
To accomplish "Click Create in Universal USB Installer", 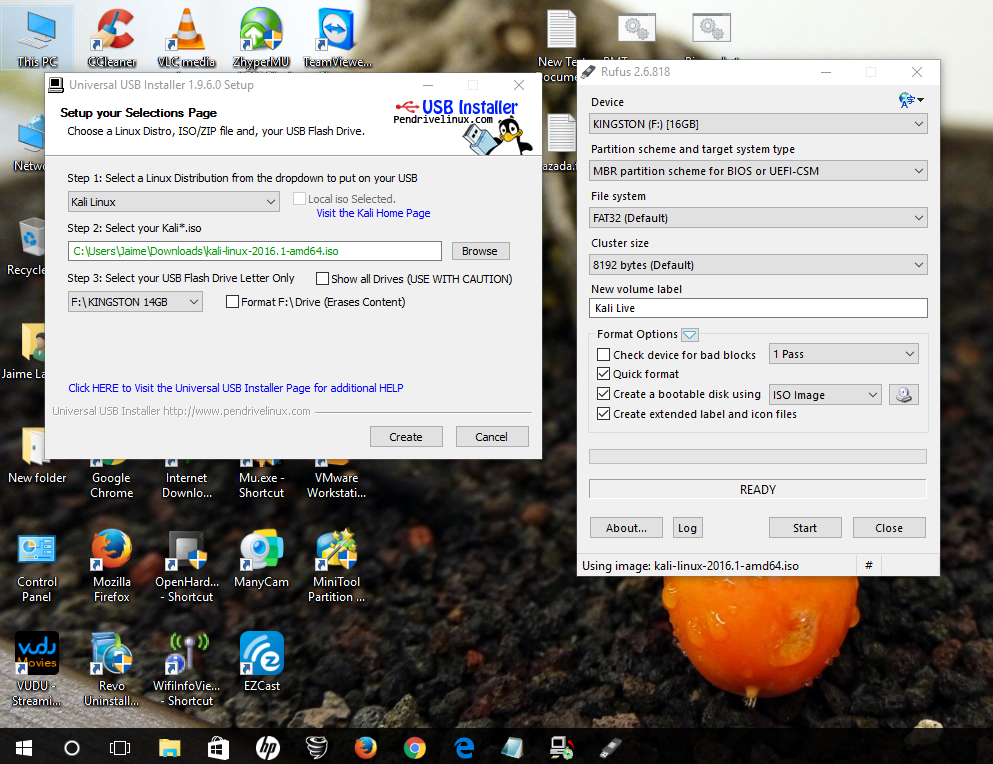I will [x=406, y=436].
